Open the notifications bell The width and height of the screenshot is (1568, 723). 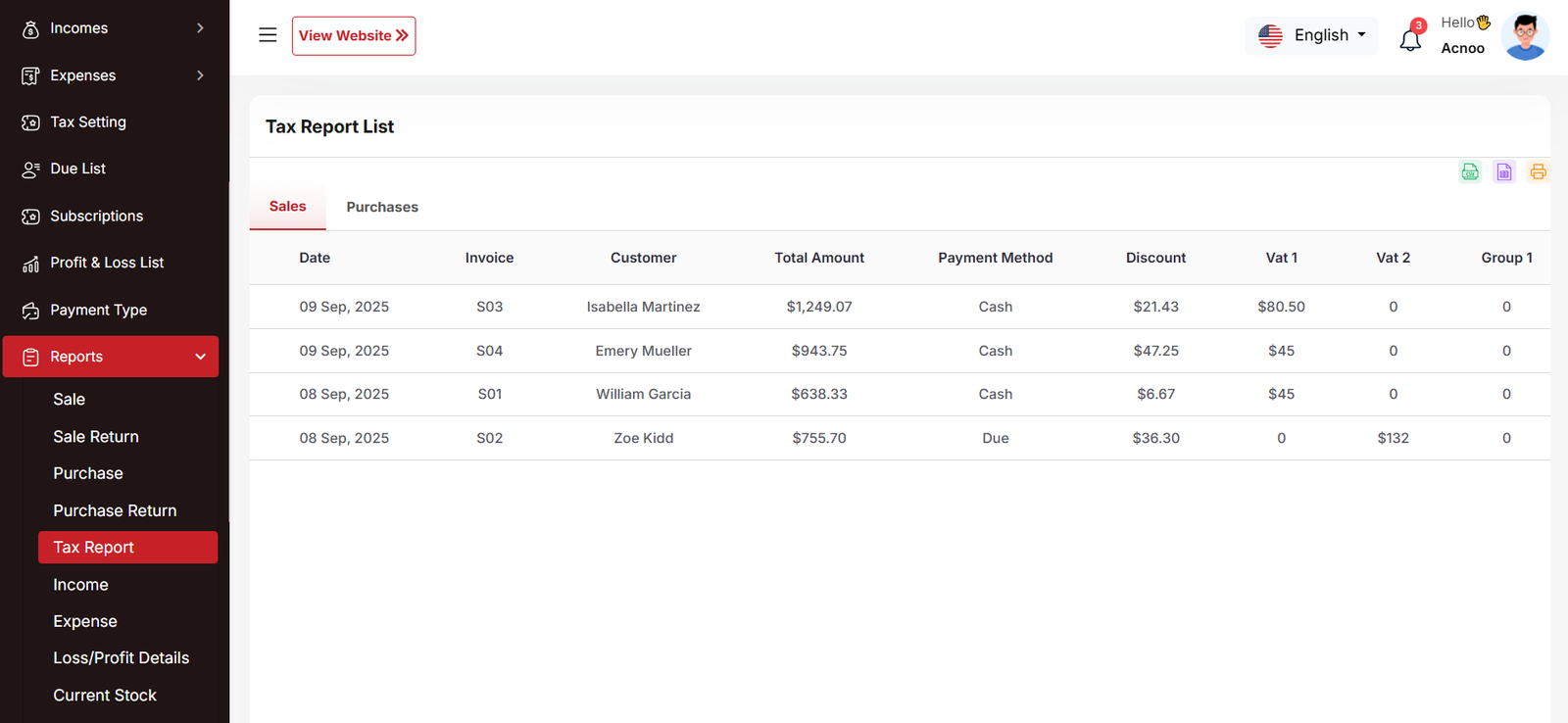pos(1410,39)
